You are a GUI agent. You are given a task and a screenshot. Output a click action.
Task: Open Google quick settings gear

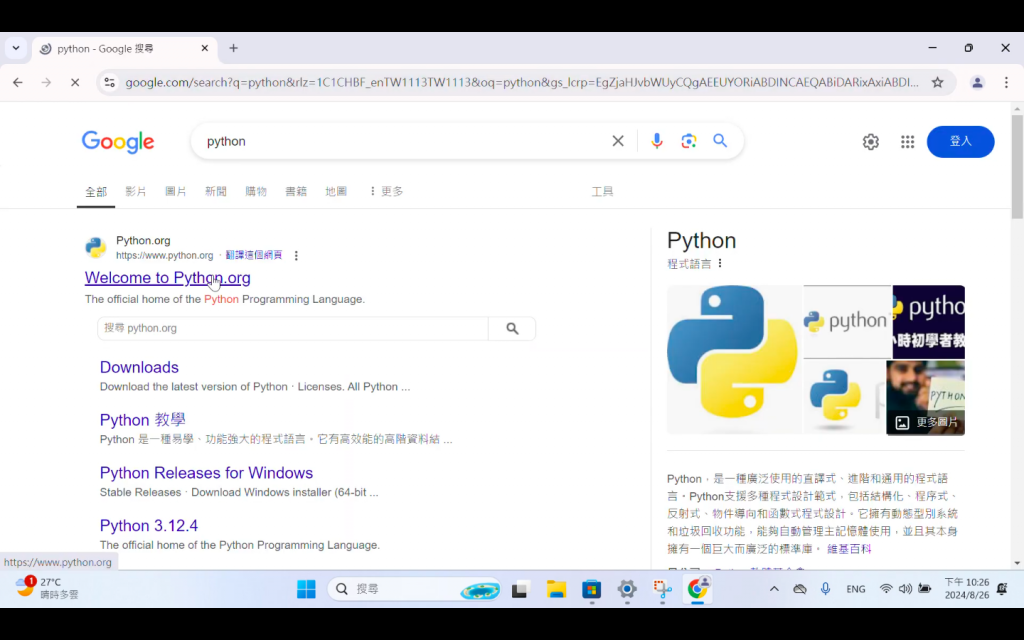point(871,142)
